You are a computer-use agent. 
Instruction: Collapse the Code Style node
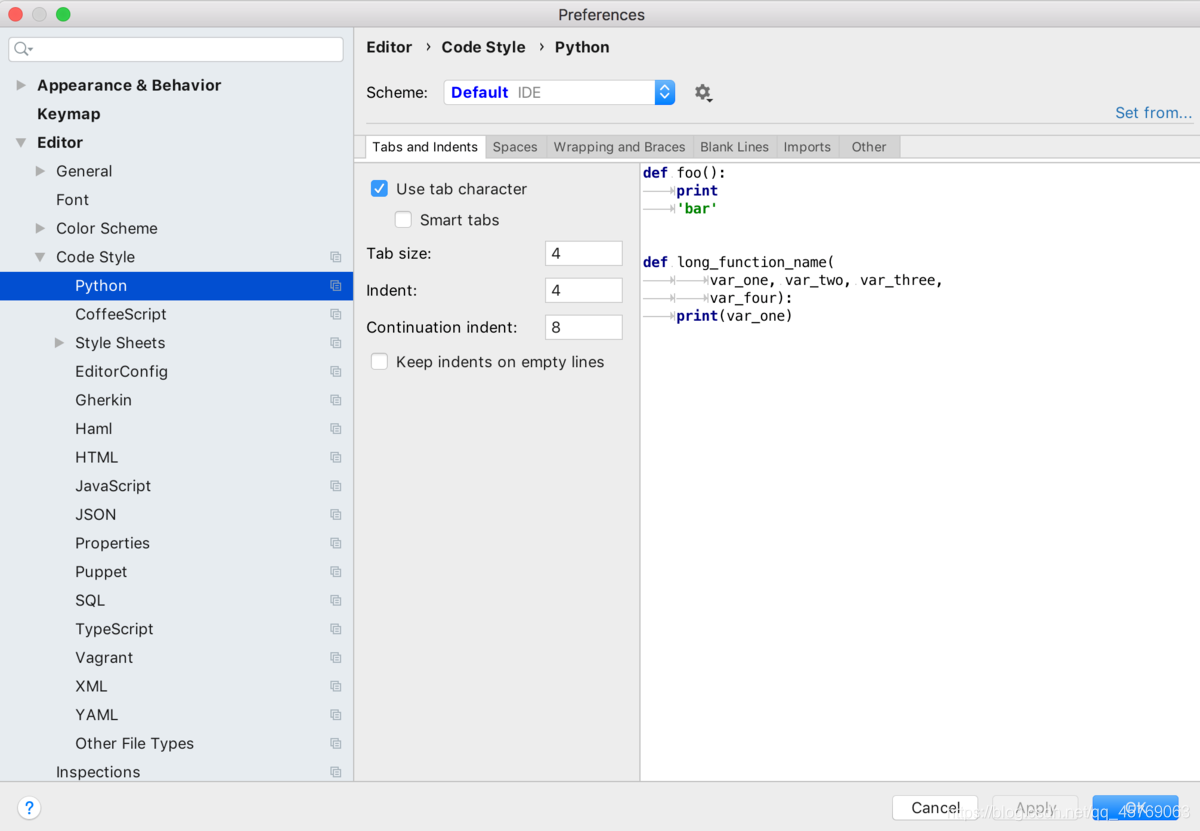click(x=40, y=257)
